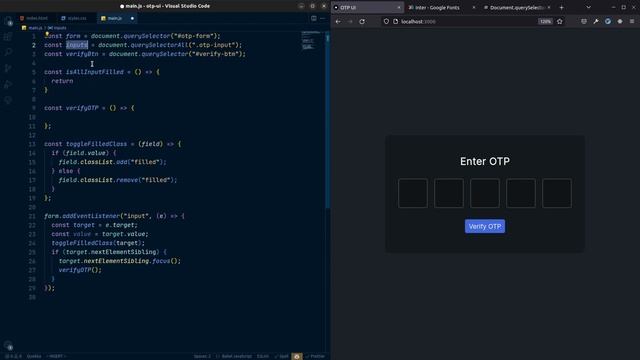640x360 pixels.
Task: Click inputs symbol in the breadcrumb
Action: (x=57, y=28)
